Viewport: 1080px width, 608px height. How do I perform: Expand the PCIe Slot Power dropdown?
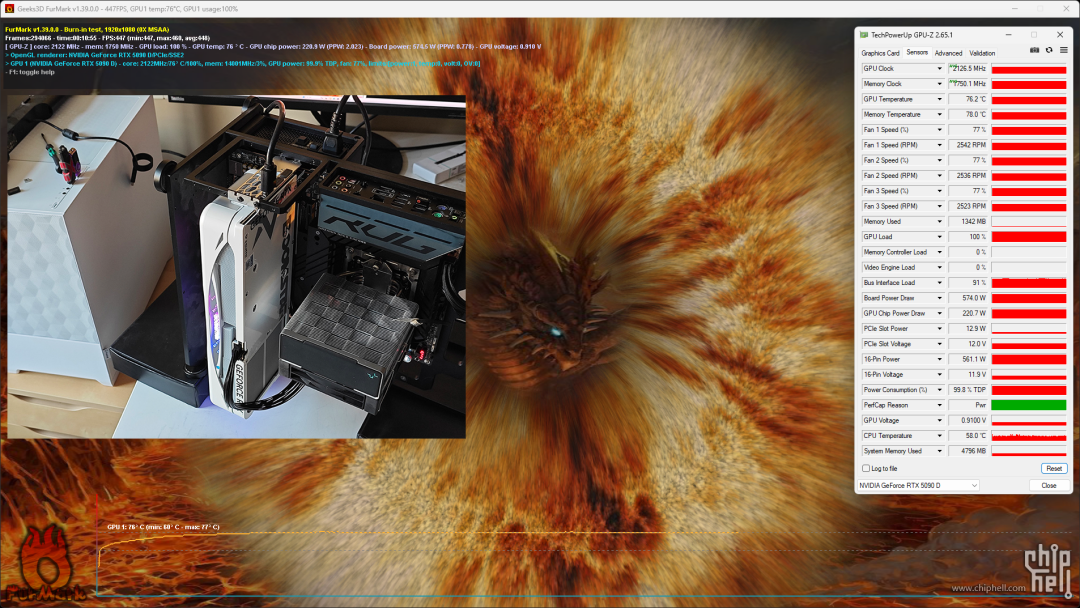click(939, 328)
